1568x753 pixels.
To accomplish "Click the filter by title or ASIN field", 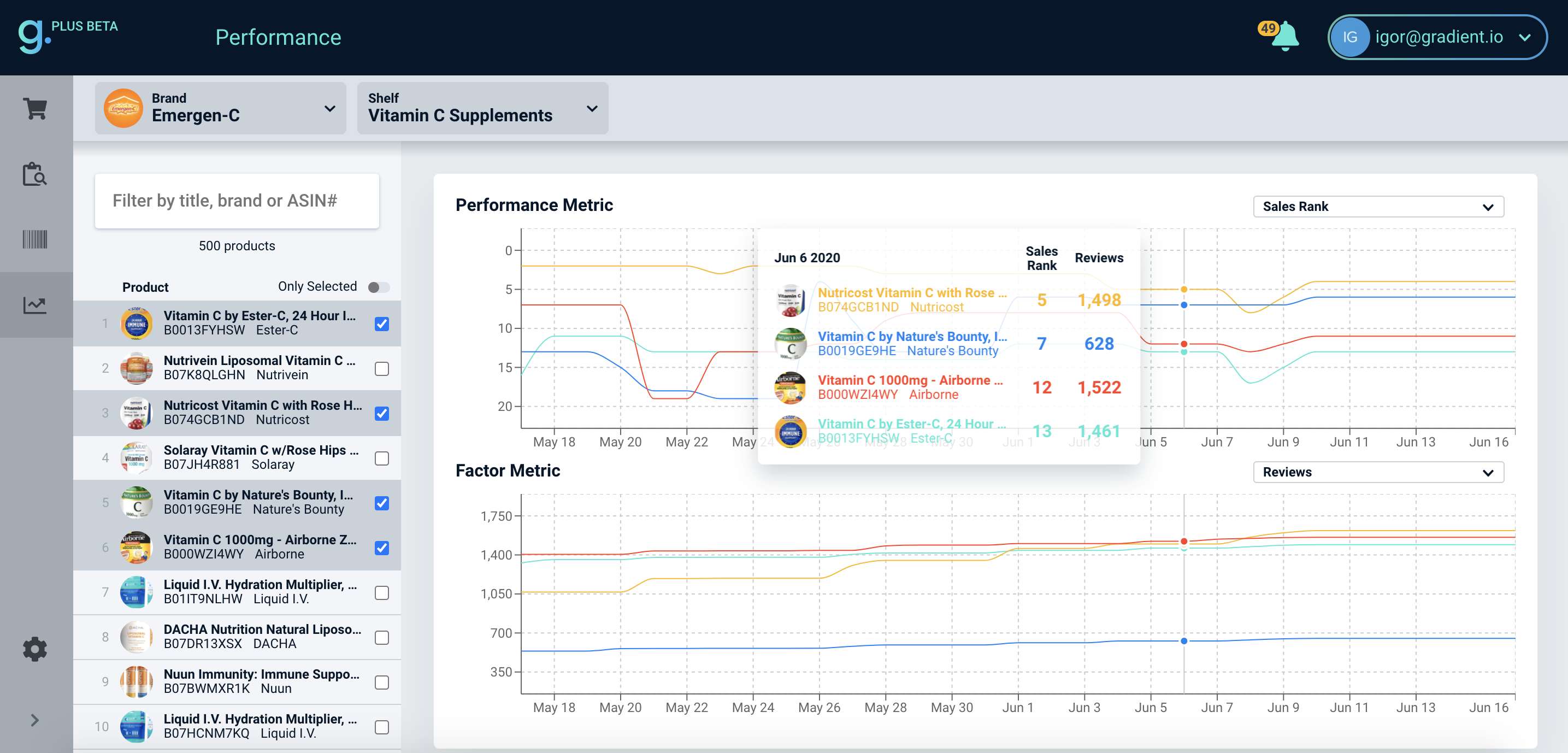I will click(237, 201).
